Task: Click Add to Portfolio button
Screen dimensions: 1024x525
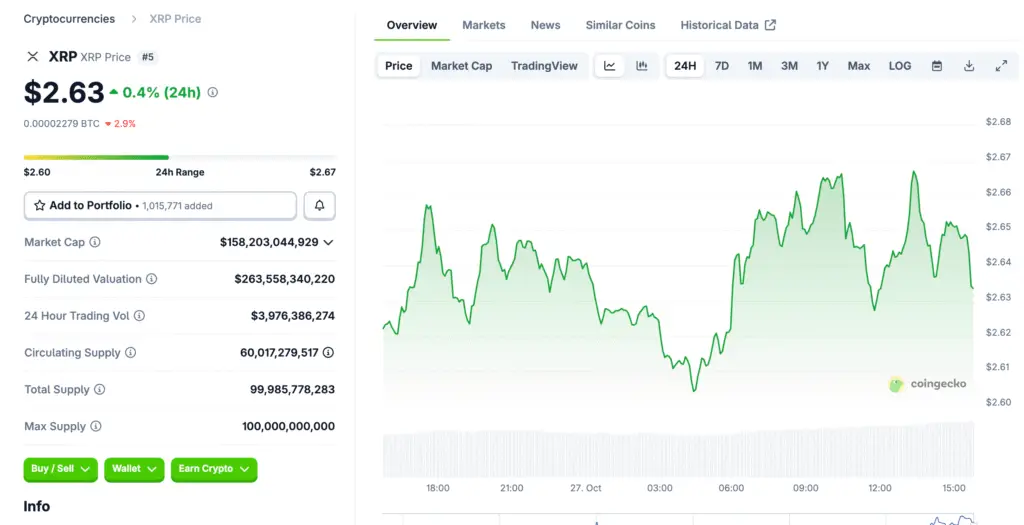Action: [160, 205]
